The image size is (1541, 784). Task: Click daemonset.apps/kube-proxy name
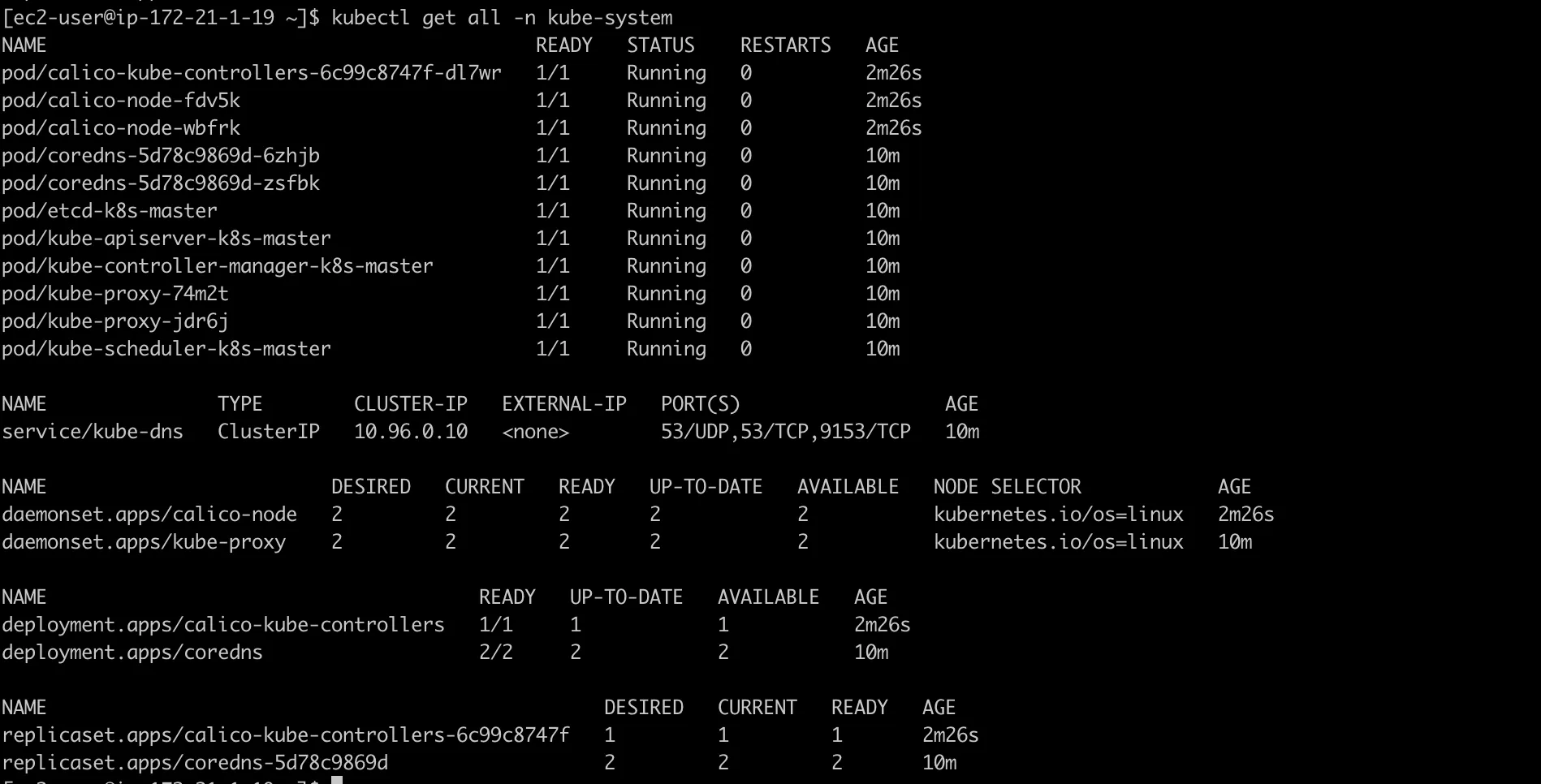click(x=144, y=542)
